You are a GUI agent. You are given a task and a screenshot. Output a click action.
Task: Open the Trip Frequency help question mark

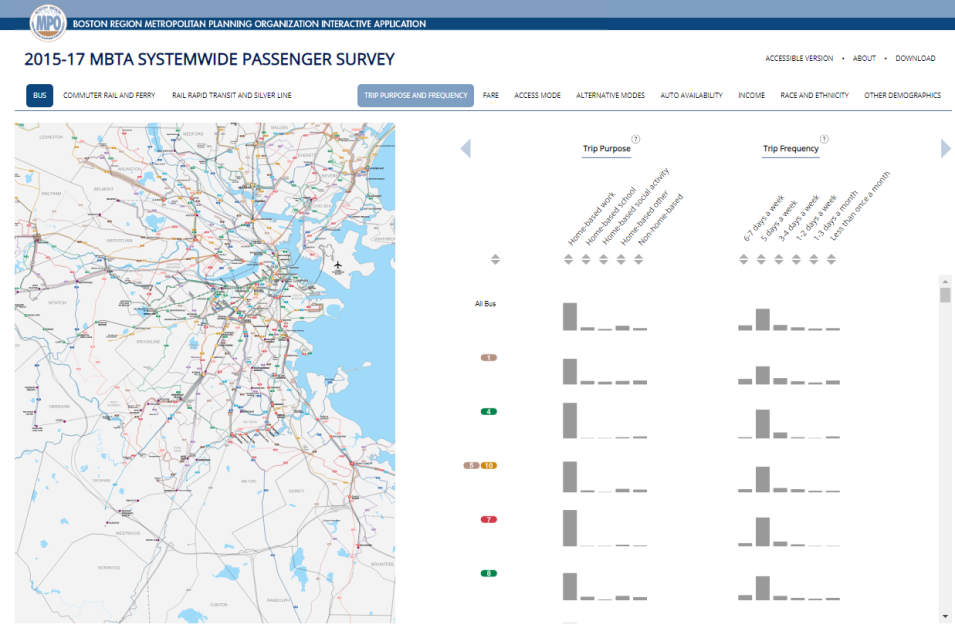coord(824,139)
